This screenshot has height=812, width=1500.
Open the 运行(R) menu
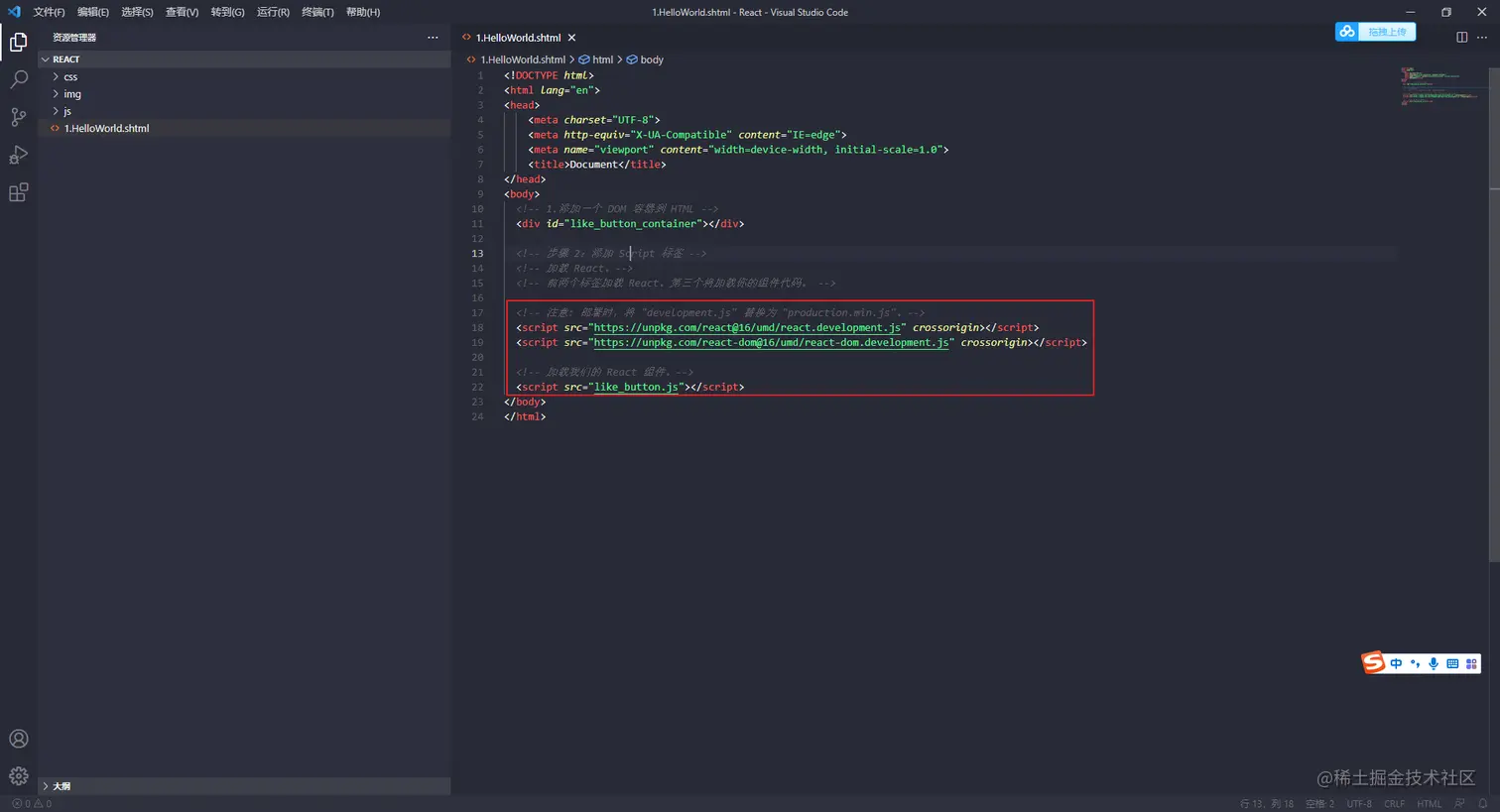click(273, 12)
